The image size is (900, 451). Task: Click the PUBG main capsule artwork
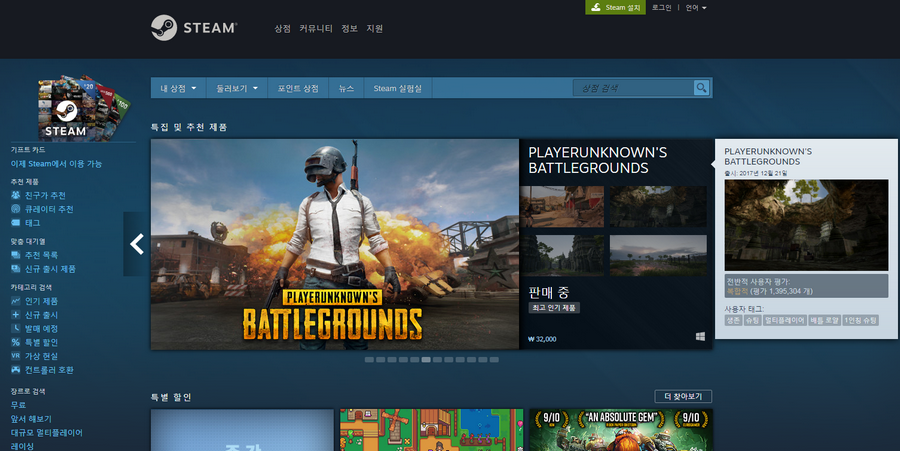[x=335, y=244]
